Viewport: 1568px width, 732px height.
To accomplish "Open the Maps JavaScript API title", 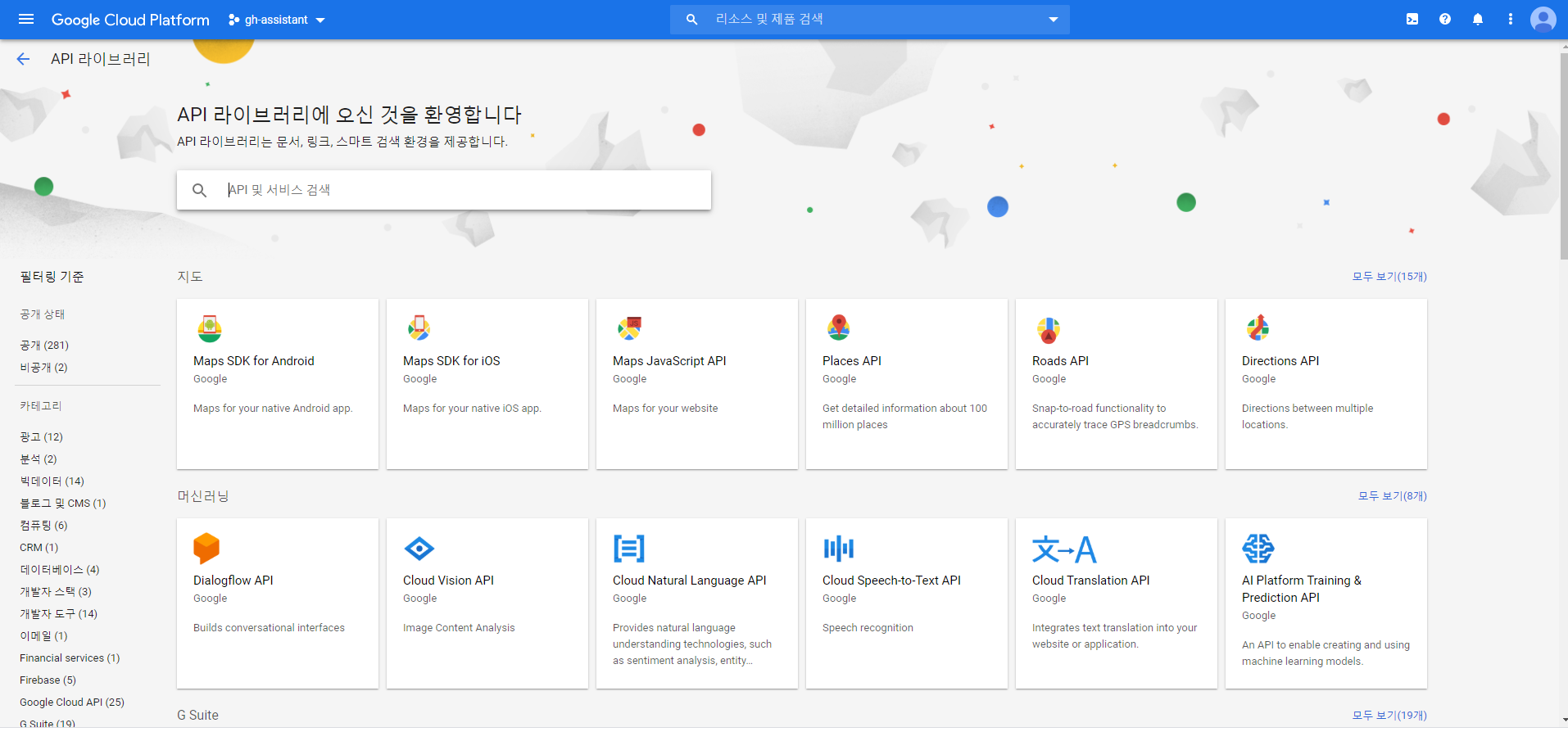I will click(669, 361).
